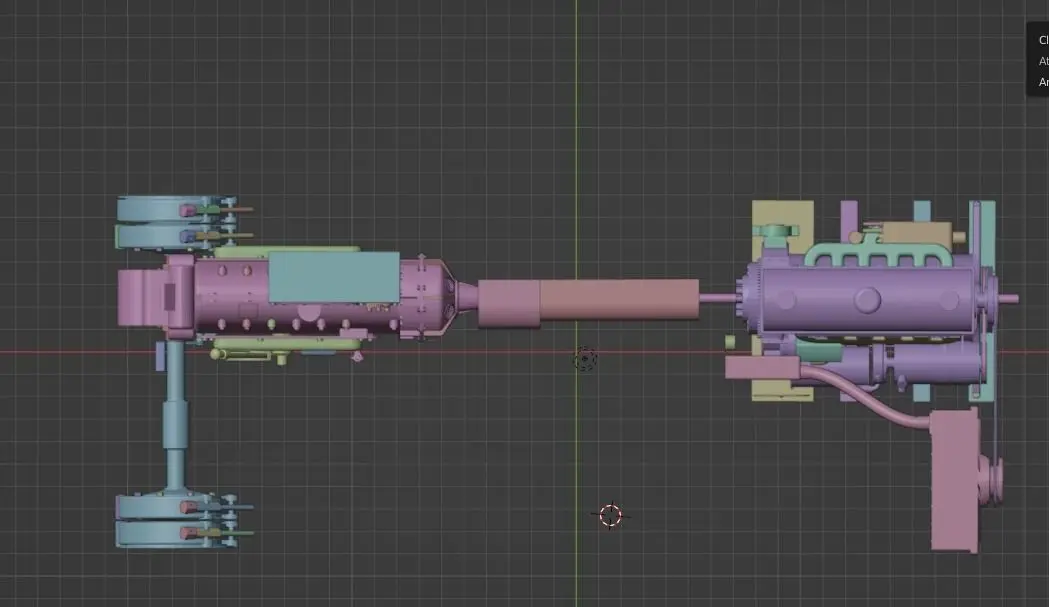Select the vertical teal rear axle tube

175,415
